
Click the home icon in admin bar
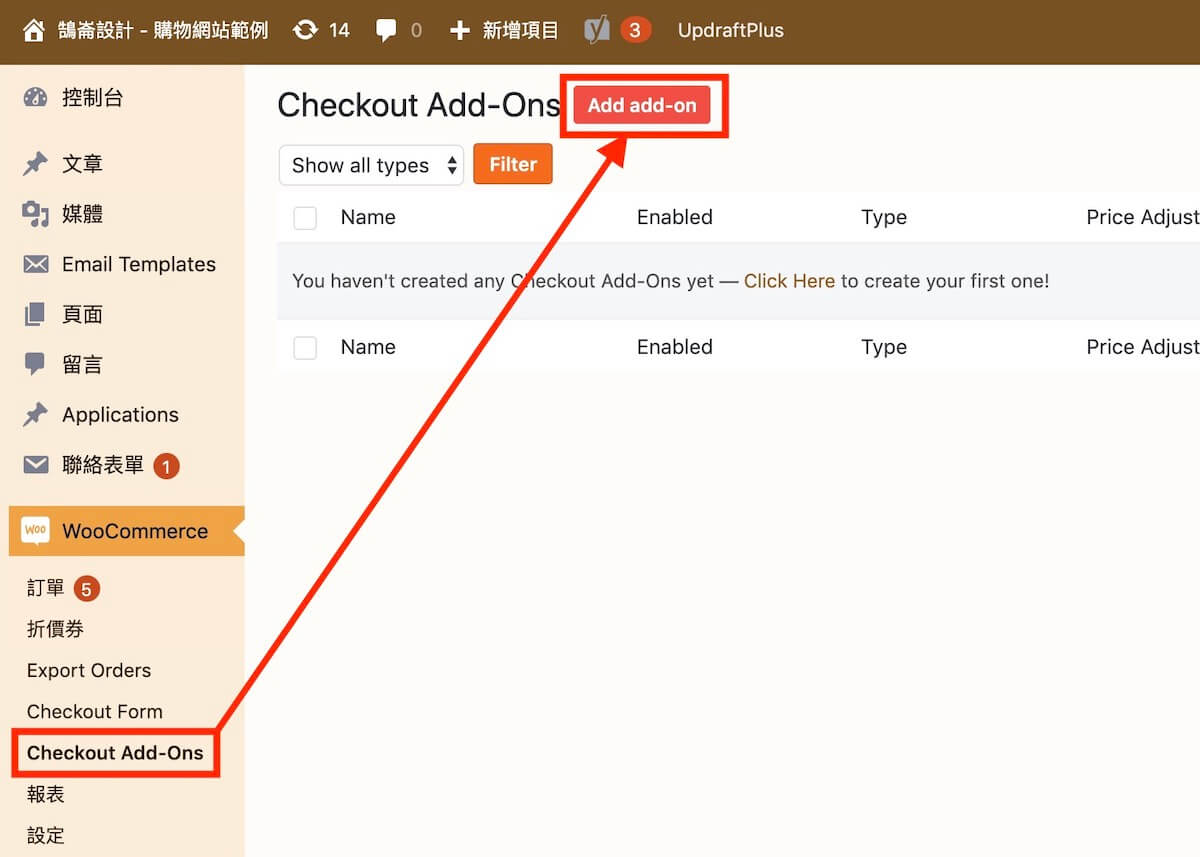(33, 31)
